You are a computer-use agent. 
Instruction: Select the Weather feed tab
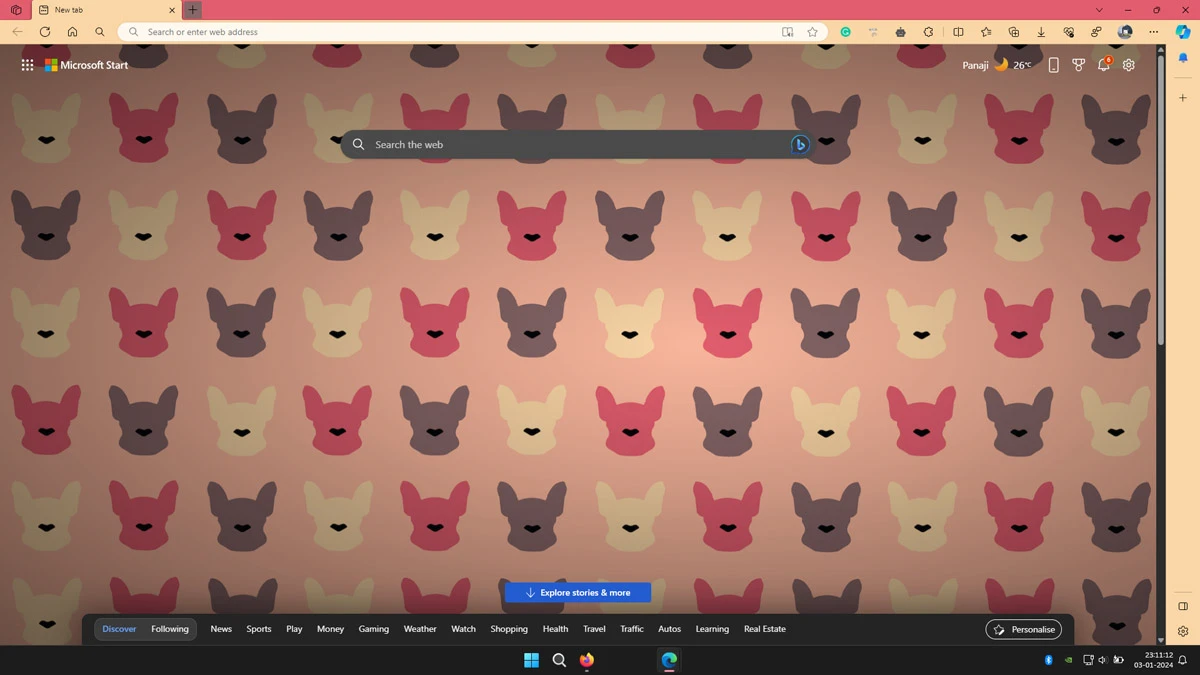coord(420,629)
